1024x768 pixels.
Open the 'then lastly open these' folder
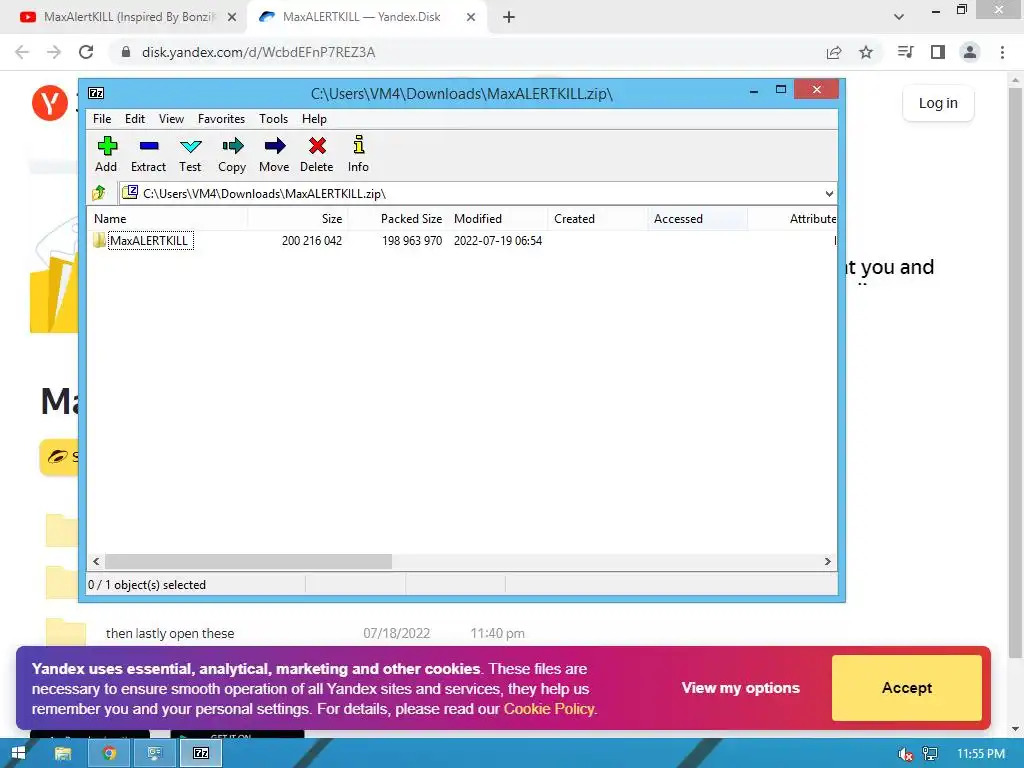pyautogui.click(x=170, y=633)
